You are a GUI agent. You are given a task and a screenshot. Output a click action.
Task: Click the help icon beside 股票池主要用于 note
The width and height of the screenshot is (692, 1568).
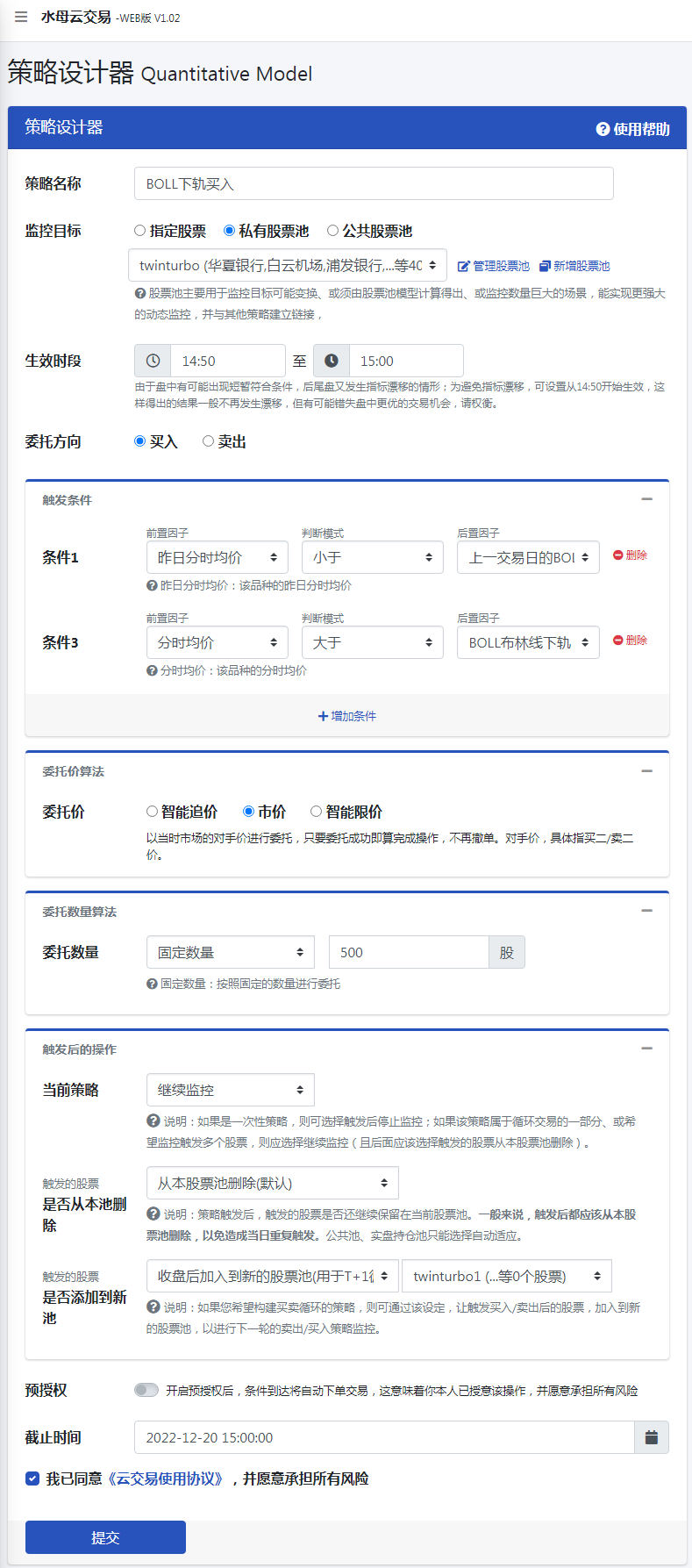[139, 294]
